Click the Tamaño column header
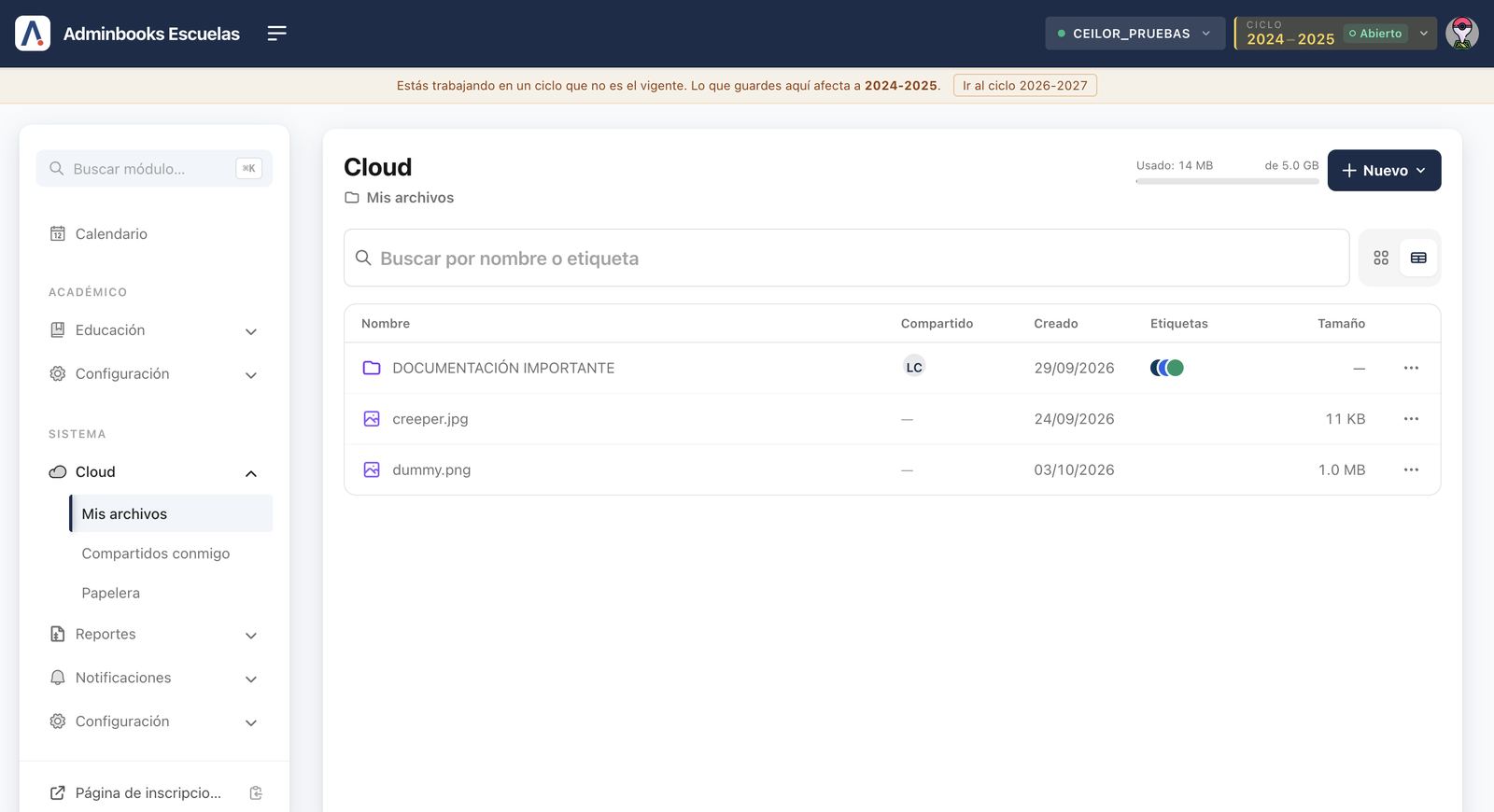Image resolution: width=1494 pixels, height=812 pixels. click(1341, 324)
